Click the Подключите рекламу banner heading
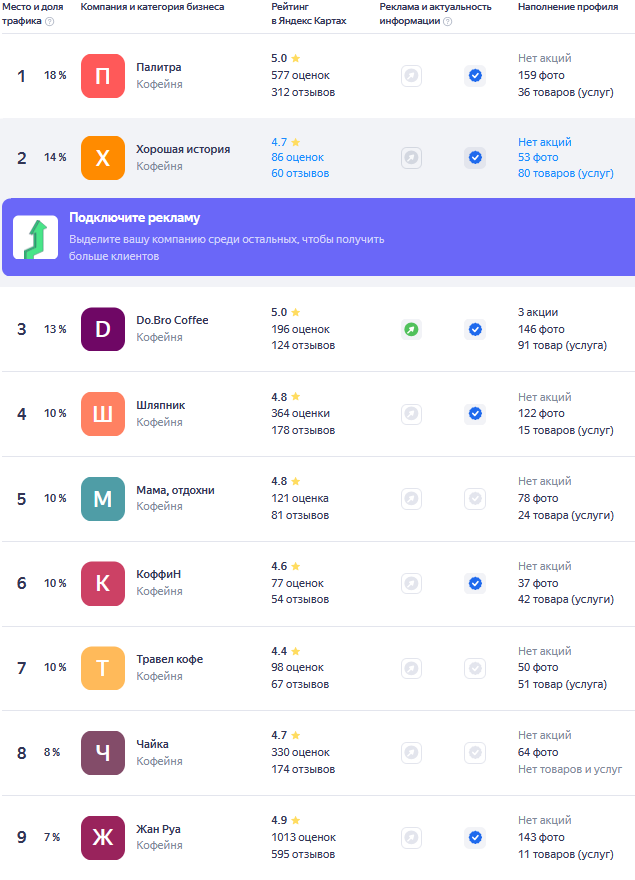Viewport: 635px width, 880px height. coord(135,218)
